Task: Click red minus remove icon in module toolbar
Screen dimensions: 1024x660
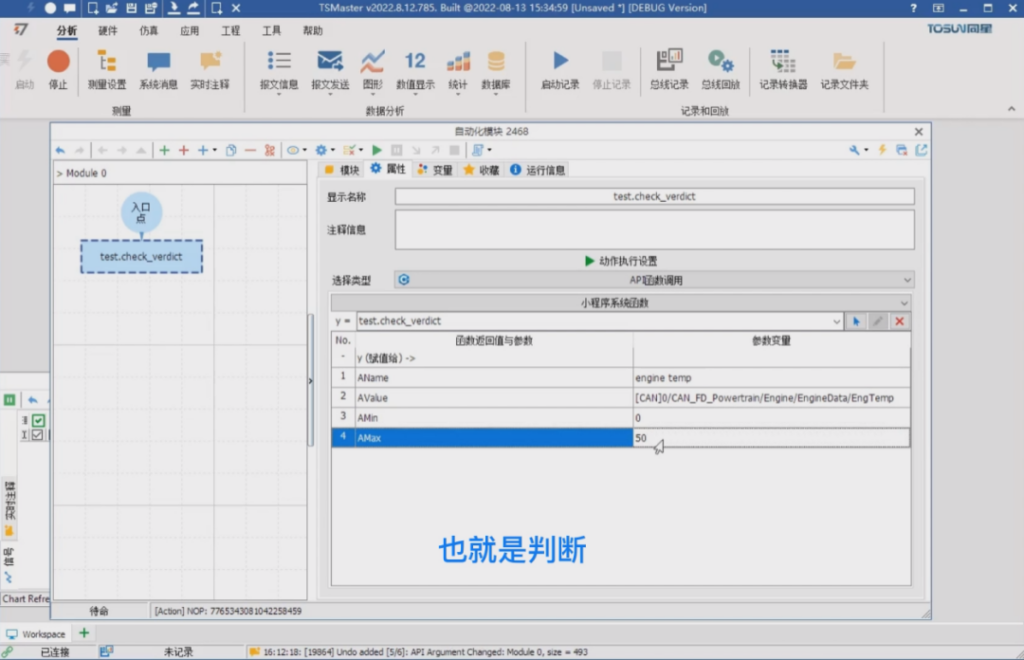Action: pyautogui.click(x=250, y=150)
